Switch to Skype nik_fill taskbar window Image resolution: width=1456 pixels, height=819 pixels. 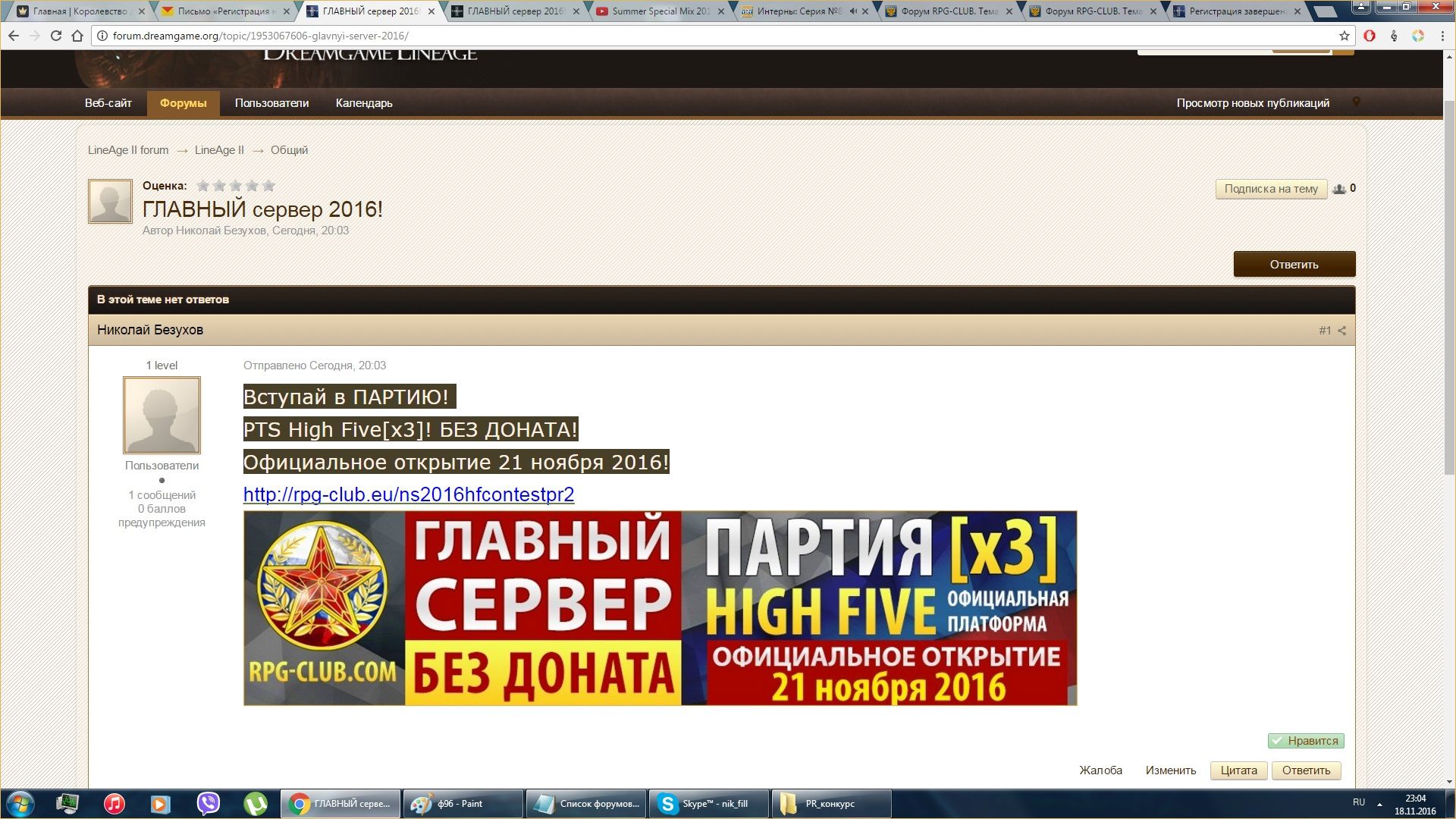click(x=708, y=804)
